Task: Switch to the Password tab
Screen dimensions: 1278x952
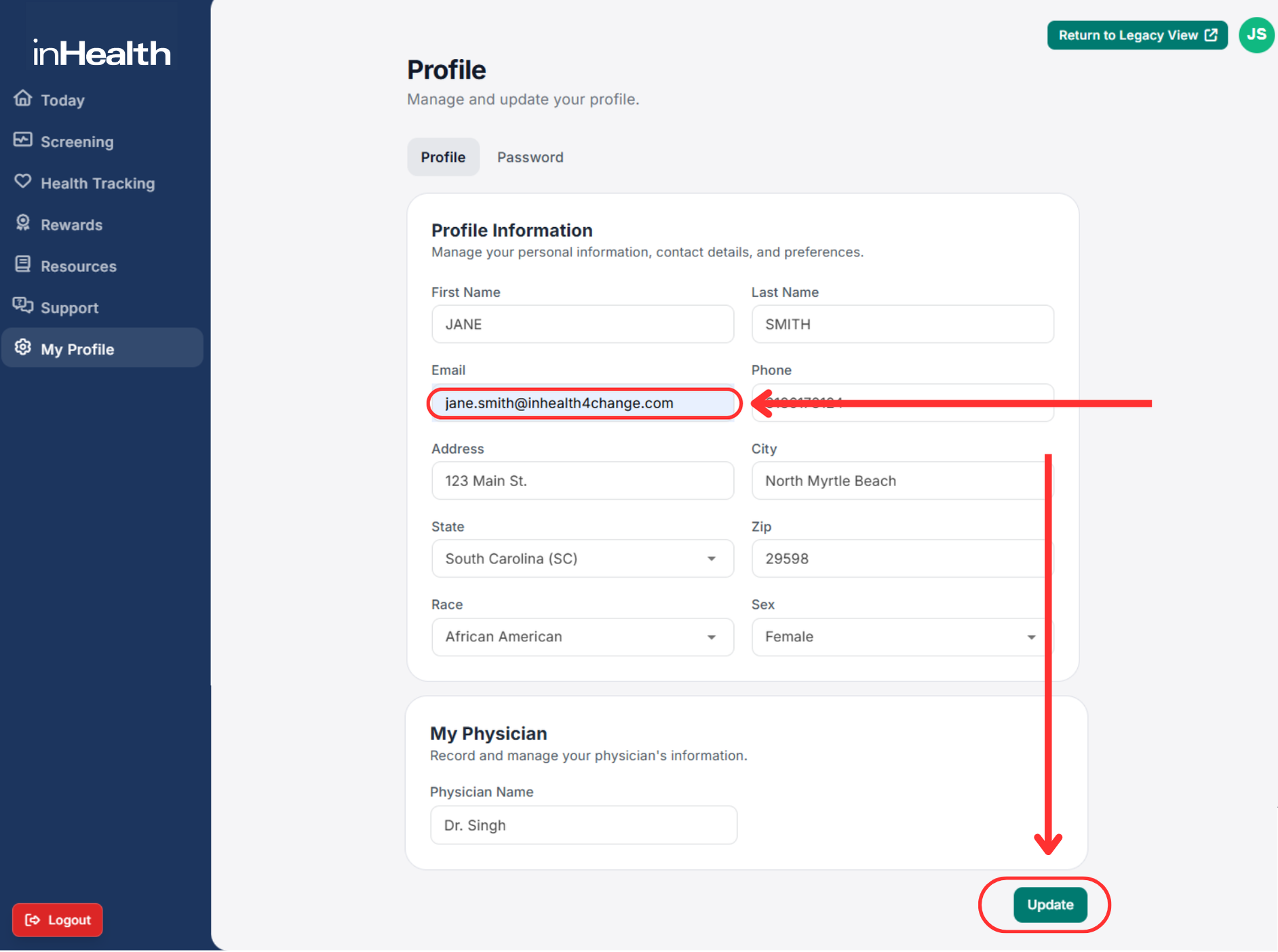Action: pyautogui.click(x=530, y=157)
